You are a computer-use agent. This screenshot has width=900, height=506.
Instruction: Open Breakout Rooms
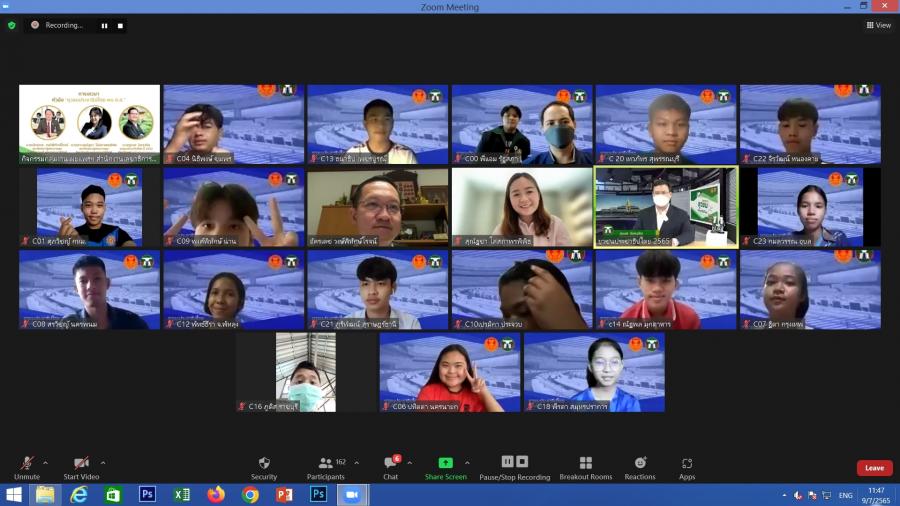(x=585, y=465)
